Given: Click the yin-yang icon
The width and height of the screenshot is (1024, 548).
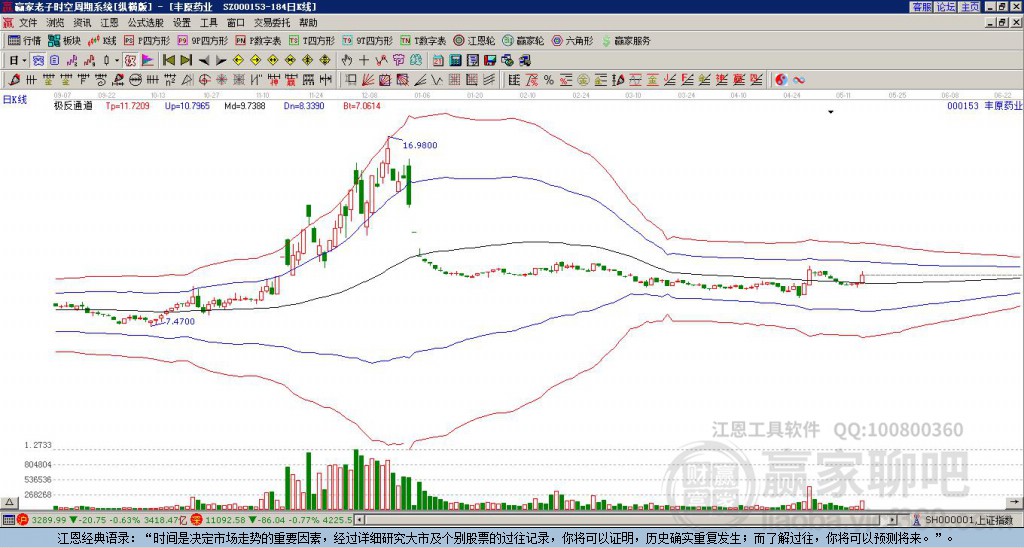Looking at the screenshot, I should pos(781,80).
